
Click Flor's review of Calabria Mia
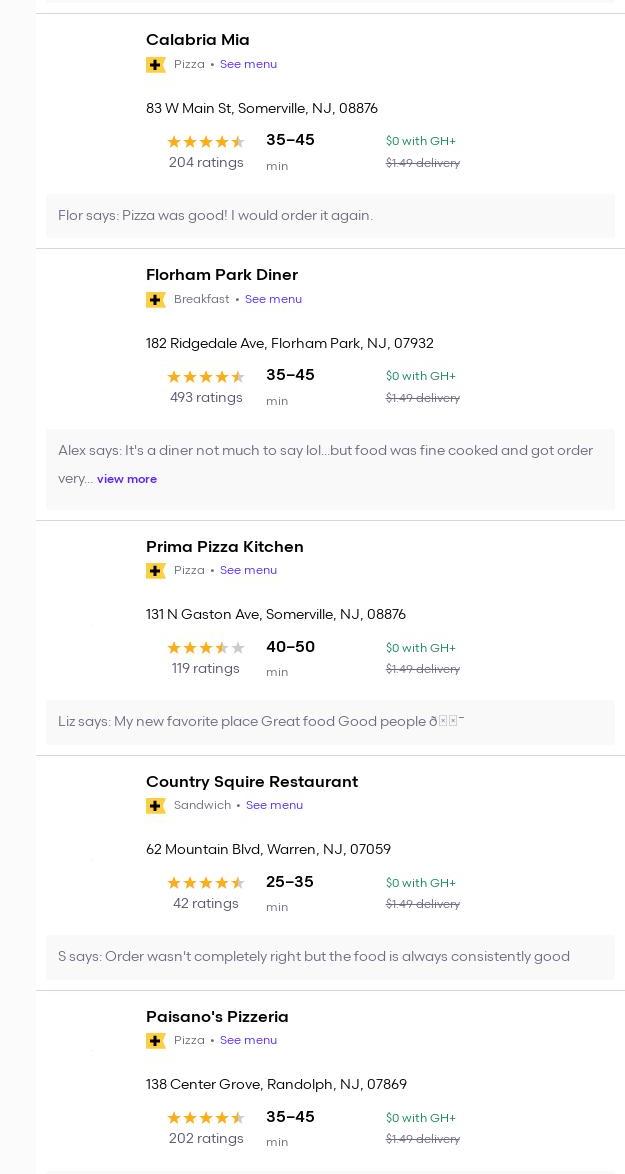[215, 216]
